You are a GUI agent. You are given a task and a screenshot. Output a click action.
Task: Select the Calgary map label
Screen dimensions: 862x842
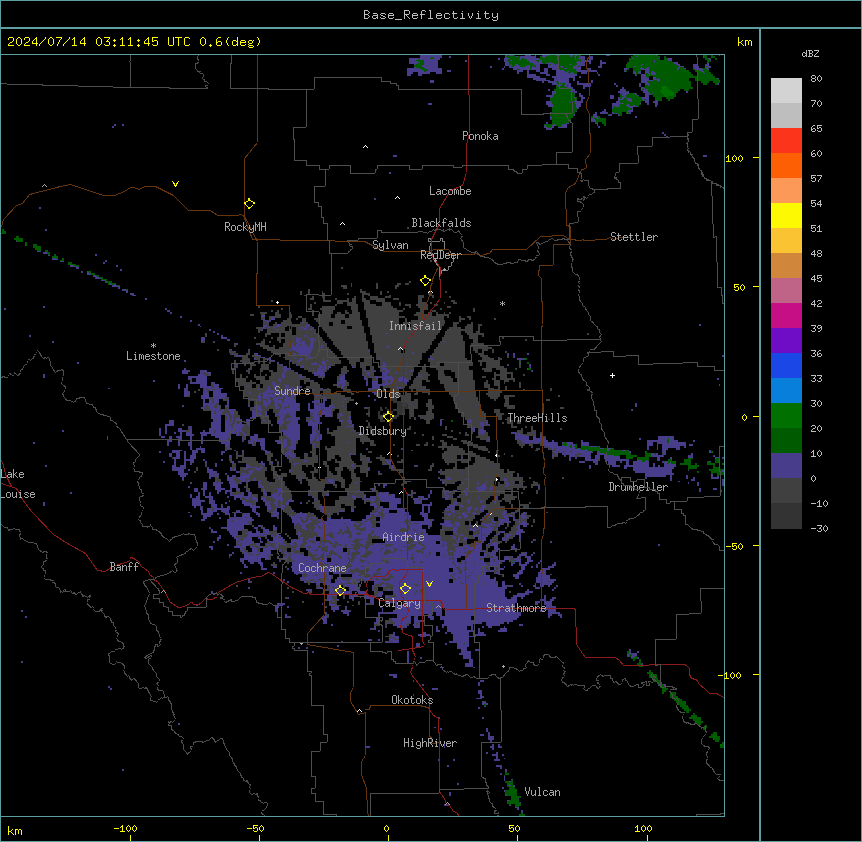pyautogui.click(x=399, y=603)
